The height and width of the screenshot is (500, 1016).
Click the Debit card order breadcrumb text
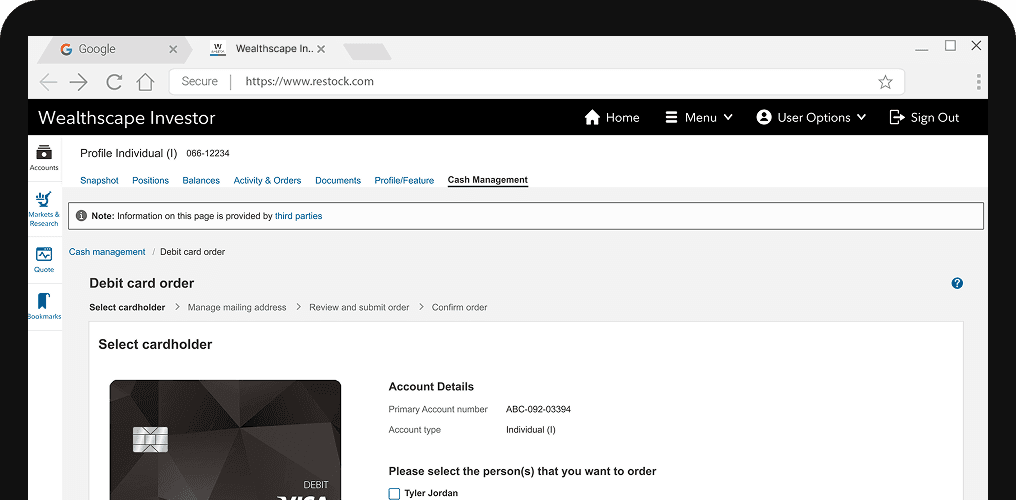(x=192, y=252)
